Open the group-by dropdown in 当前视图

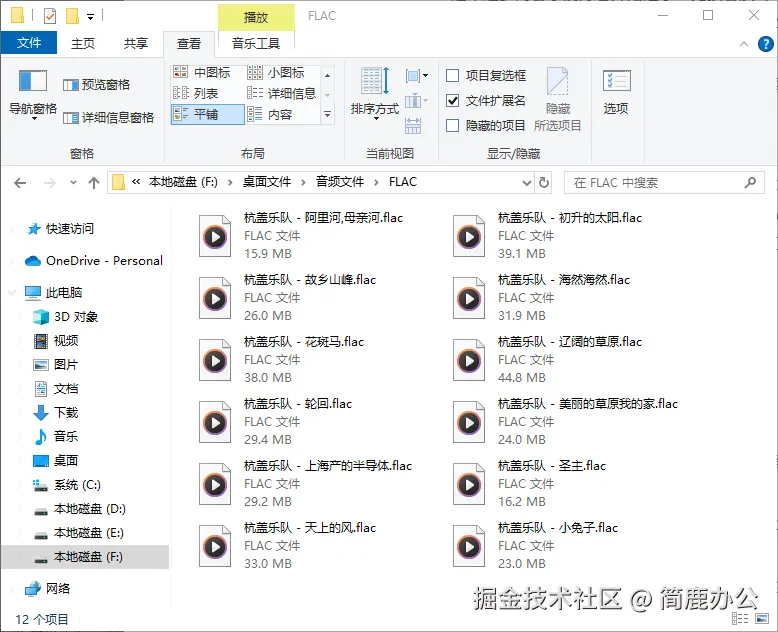coord(416,75)
